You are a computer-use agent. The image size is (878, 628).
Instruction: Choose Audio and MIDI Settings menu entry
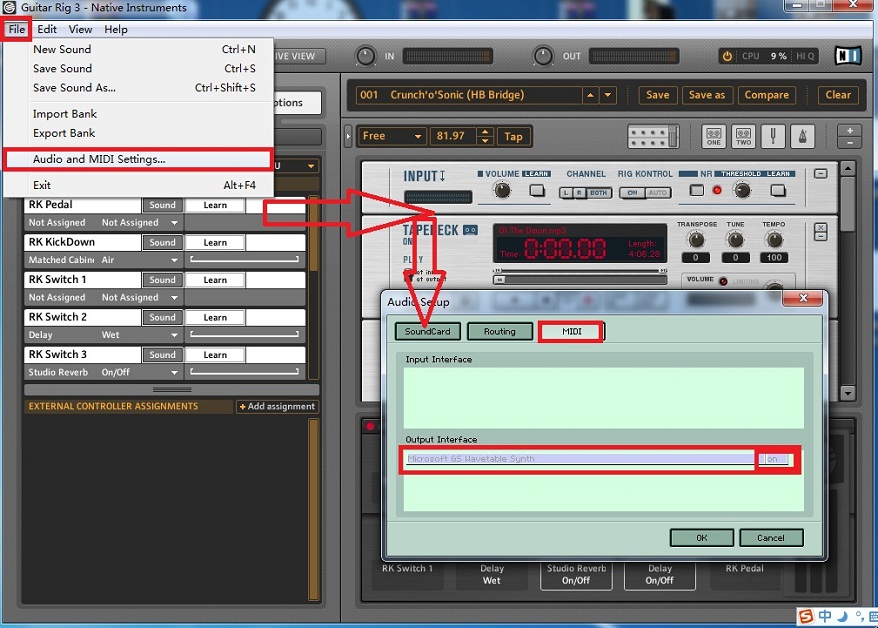[x=138, y=159]
